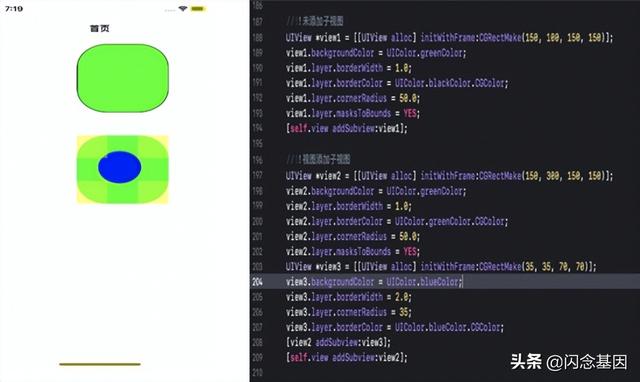The image size is (640, 382).
Task: Click line number 194 in the gutter
Action: coord(258,129)
